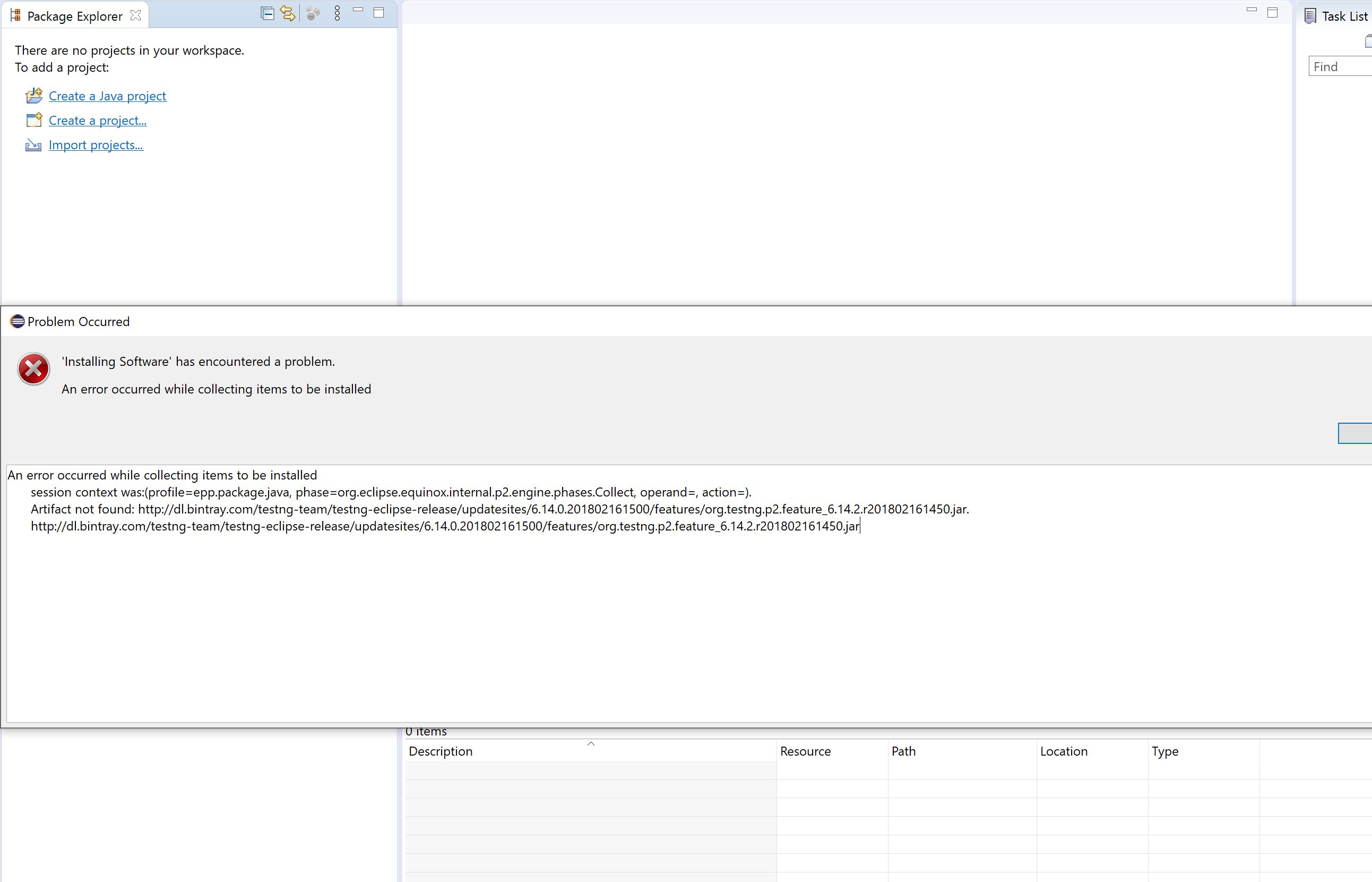The image size is (1372, 882).
Task: Click the new project wizard icon
Action: point(34,120)
